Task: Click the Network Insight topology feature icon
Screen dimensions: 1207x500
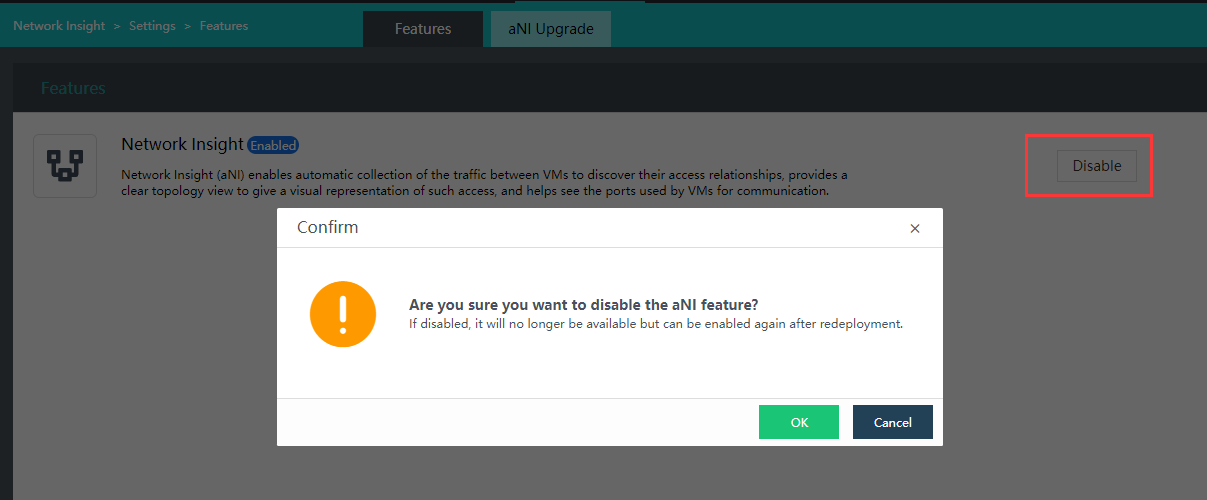Action: [65, 166]
